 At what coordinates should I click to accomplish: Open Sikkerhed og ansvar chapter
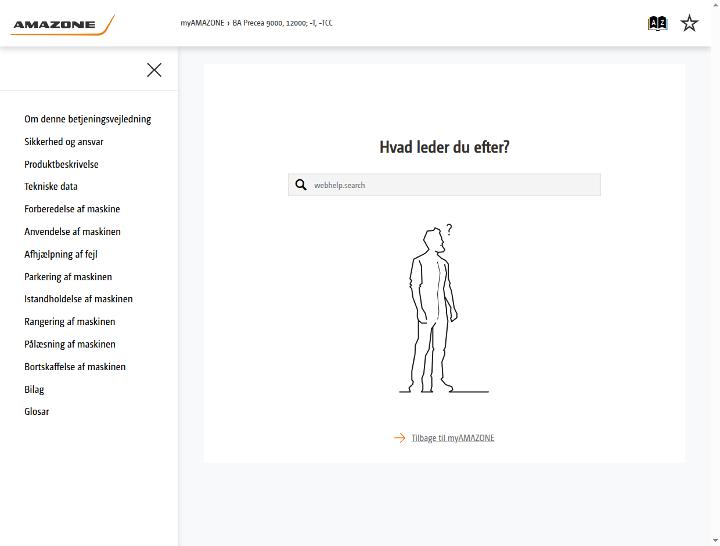pos(64,141)
